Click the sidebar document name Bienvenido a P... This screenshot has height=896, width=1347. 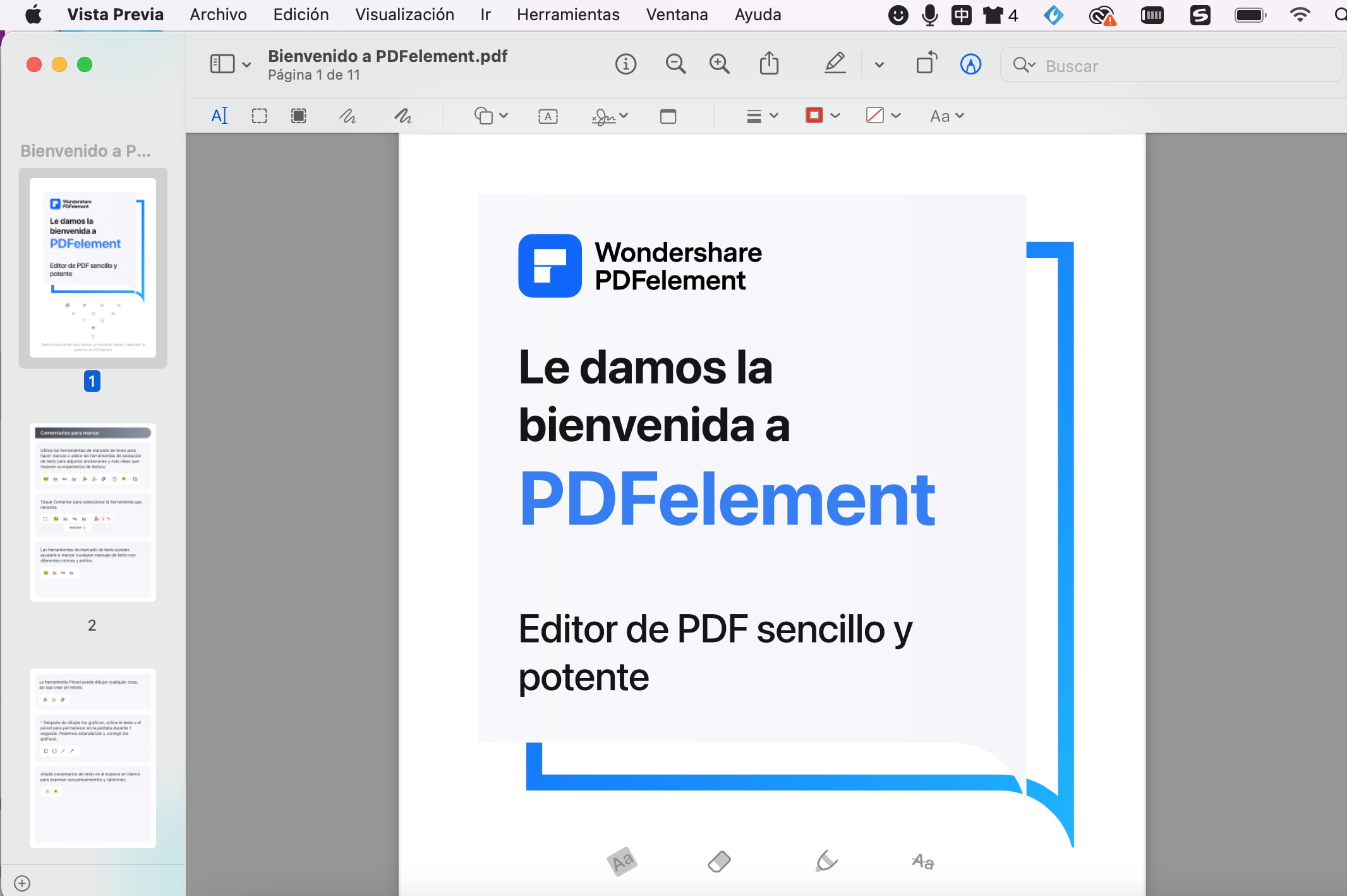pos(85,151)
